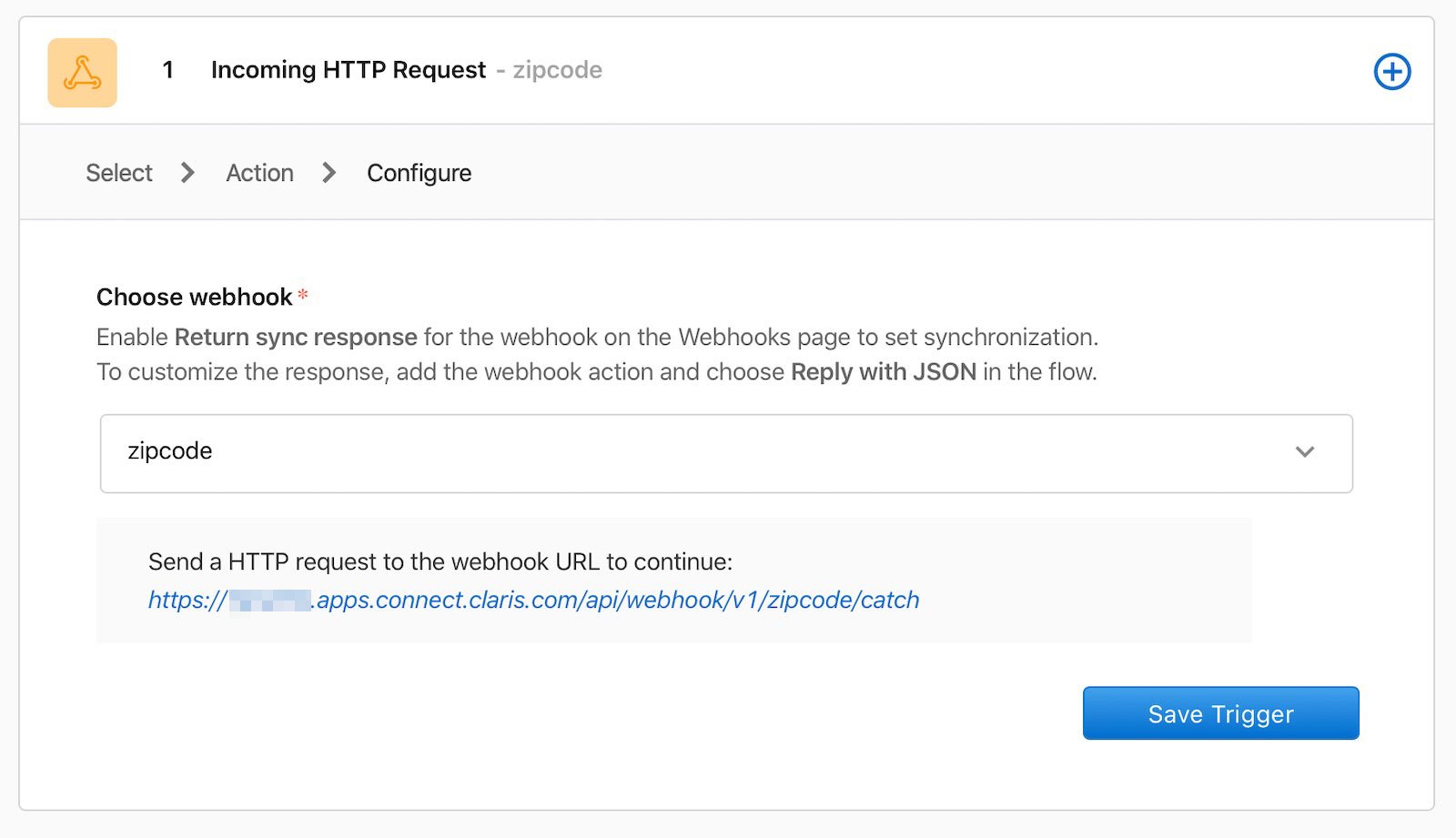Go to the Action step
Viewport: 1456px width, 838px height.
point(259,172)
